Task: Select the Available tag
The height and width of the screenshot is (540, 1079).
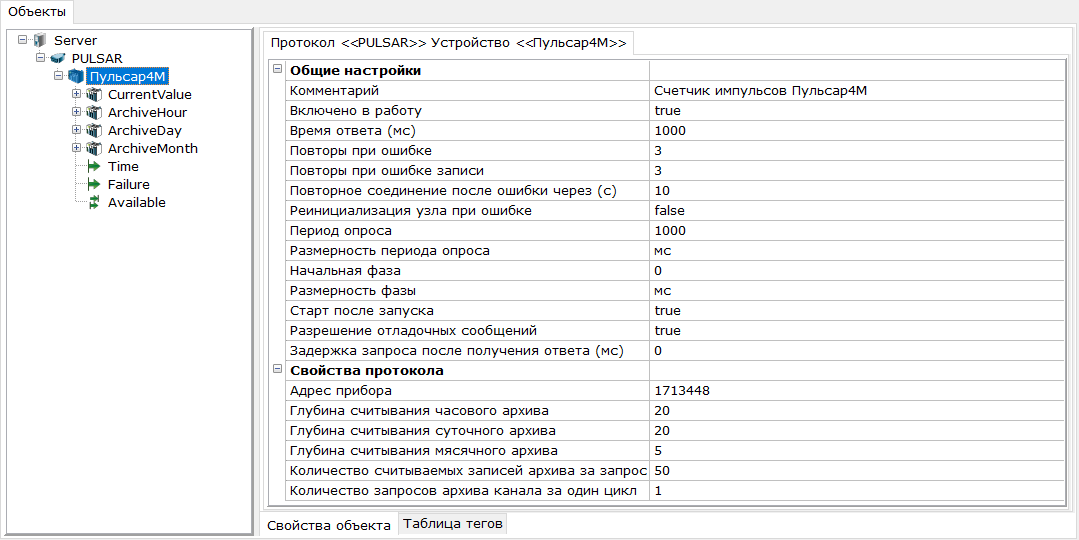Action: click(136, 202)
